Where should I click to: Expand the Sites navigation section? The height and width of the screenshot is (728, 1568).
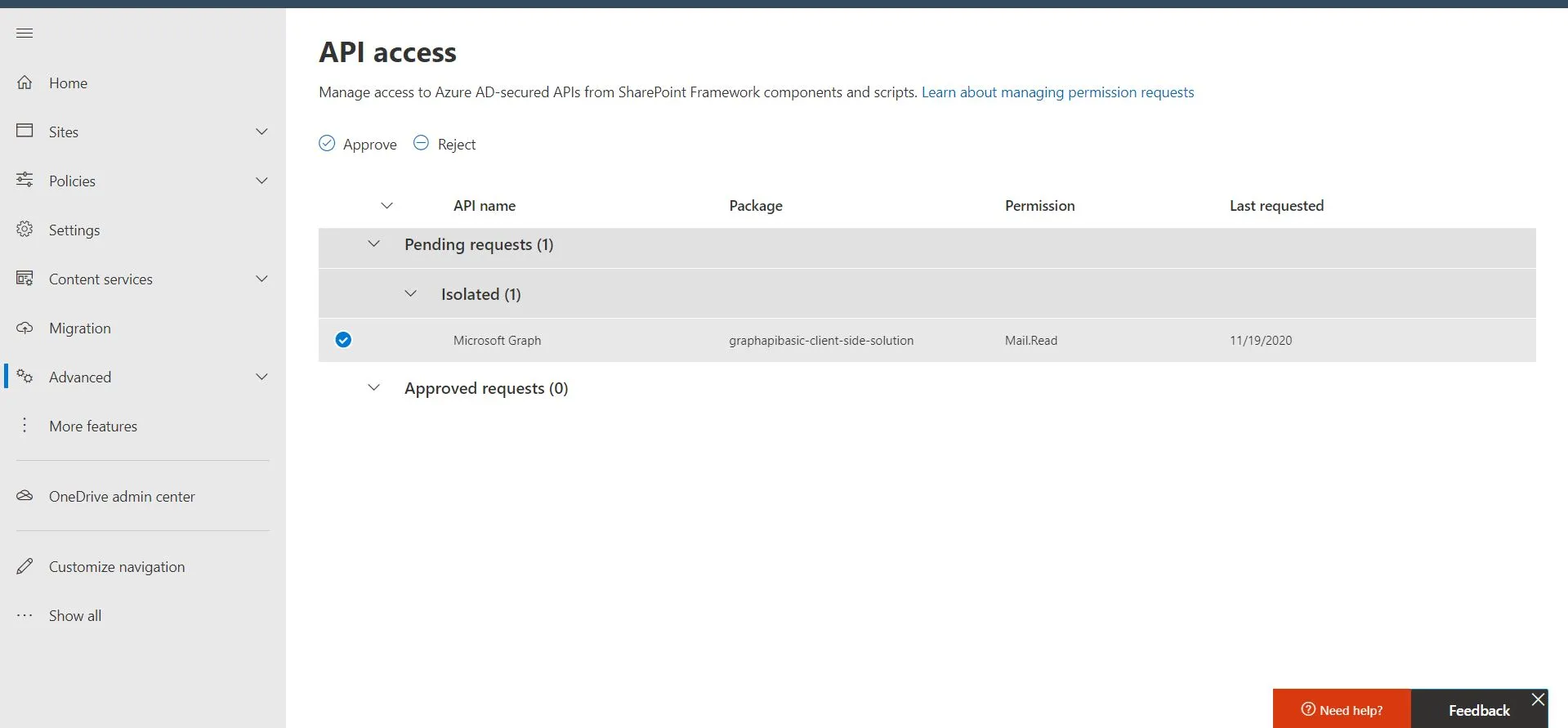pos(261,132)
